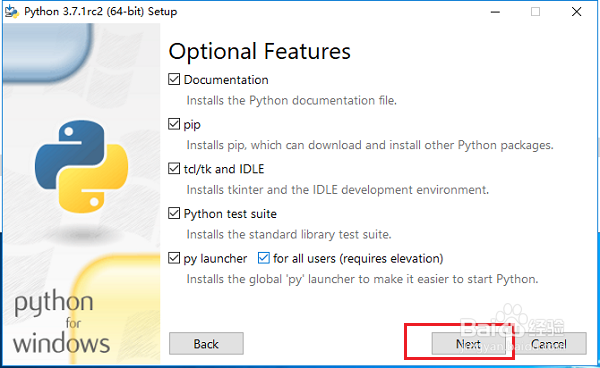Click the Optional Features heading
This screenshot has width=600, height=368.
[x=259, y=52]
